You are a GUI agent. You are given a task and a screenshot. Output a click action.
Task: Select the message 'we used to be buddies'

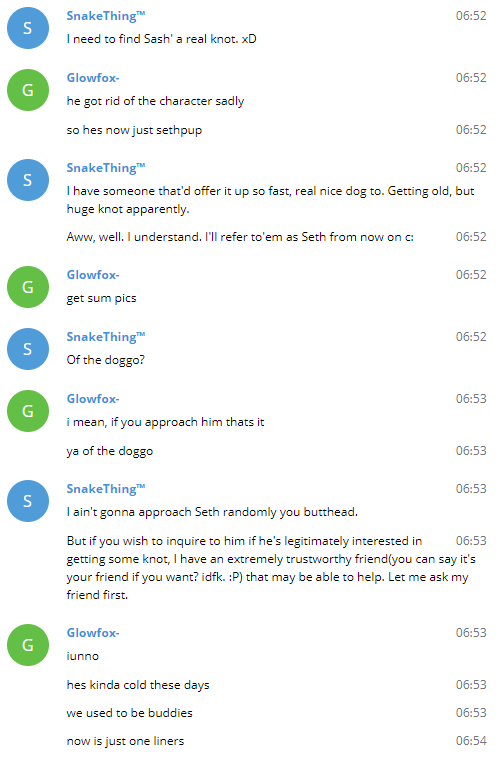point(130,713)
